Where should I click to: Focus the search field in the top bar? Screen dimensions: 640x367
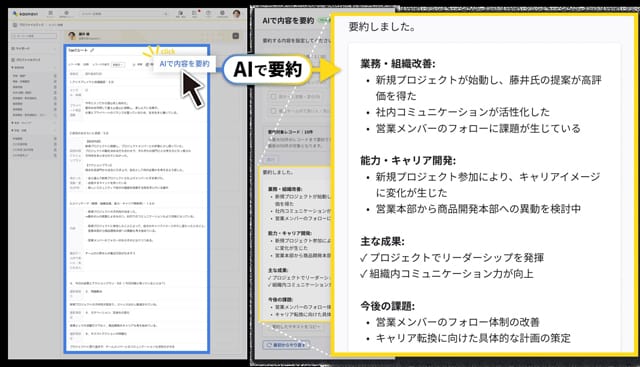[124, 14]
